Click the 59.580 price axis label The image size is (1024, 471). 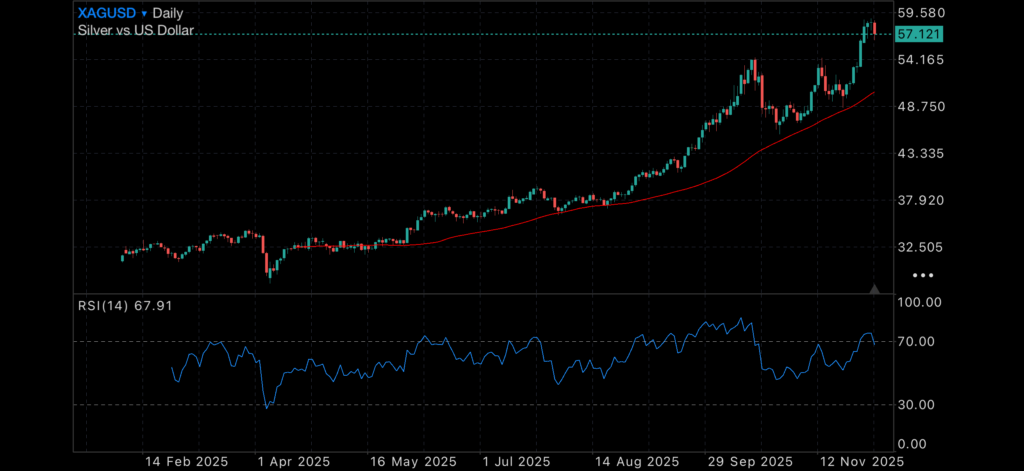click(921, 13)
